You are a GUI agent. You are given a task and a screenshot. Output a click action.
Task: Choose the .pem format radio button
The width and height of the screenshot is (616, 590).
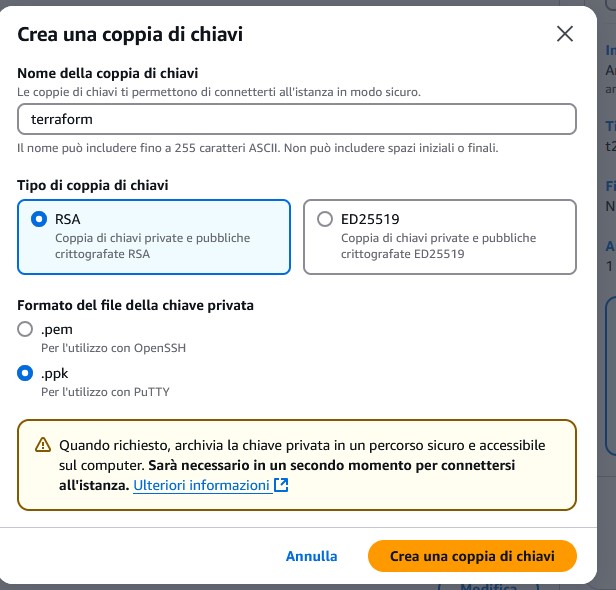pos(25,329)
